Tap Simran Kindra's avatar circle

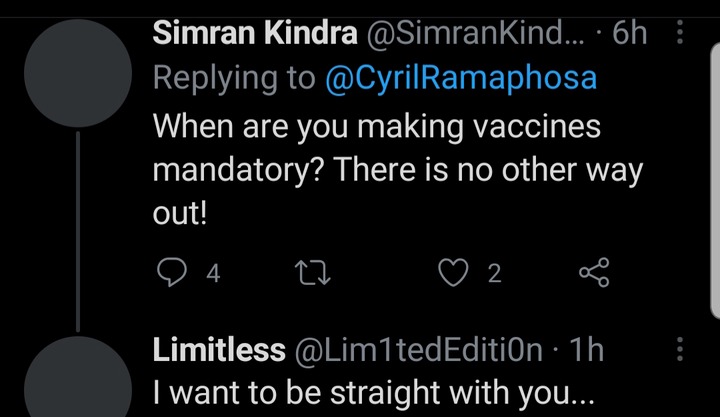[78, 73]
